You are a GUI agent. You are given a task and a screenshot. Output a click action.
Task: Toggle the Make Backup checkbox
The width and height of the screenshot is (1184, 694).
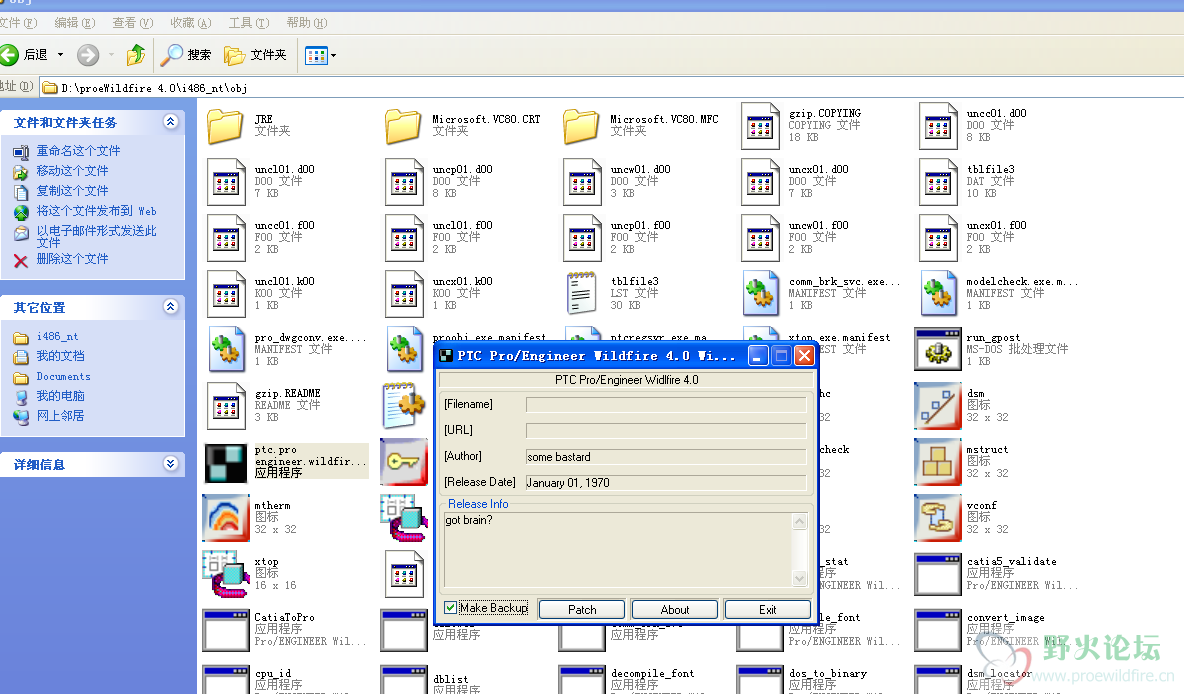point(451,608)
